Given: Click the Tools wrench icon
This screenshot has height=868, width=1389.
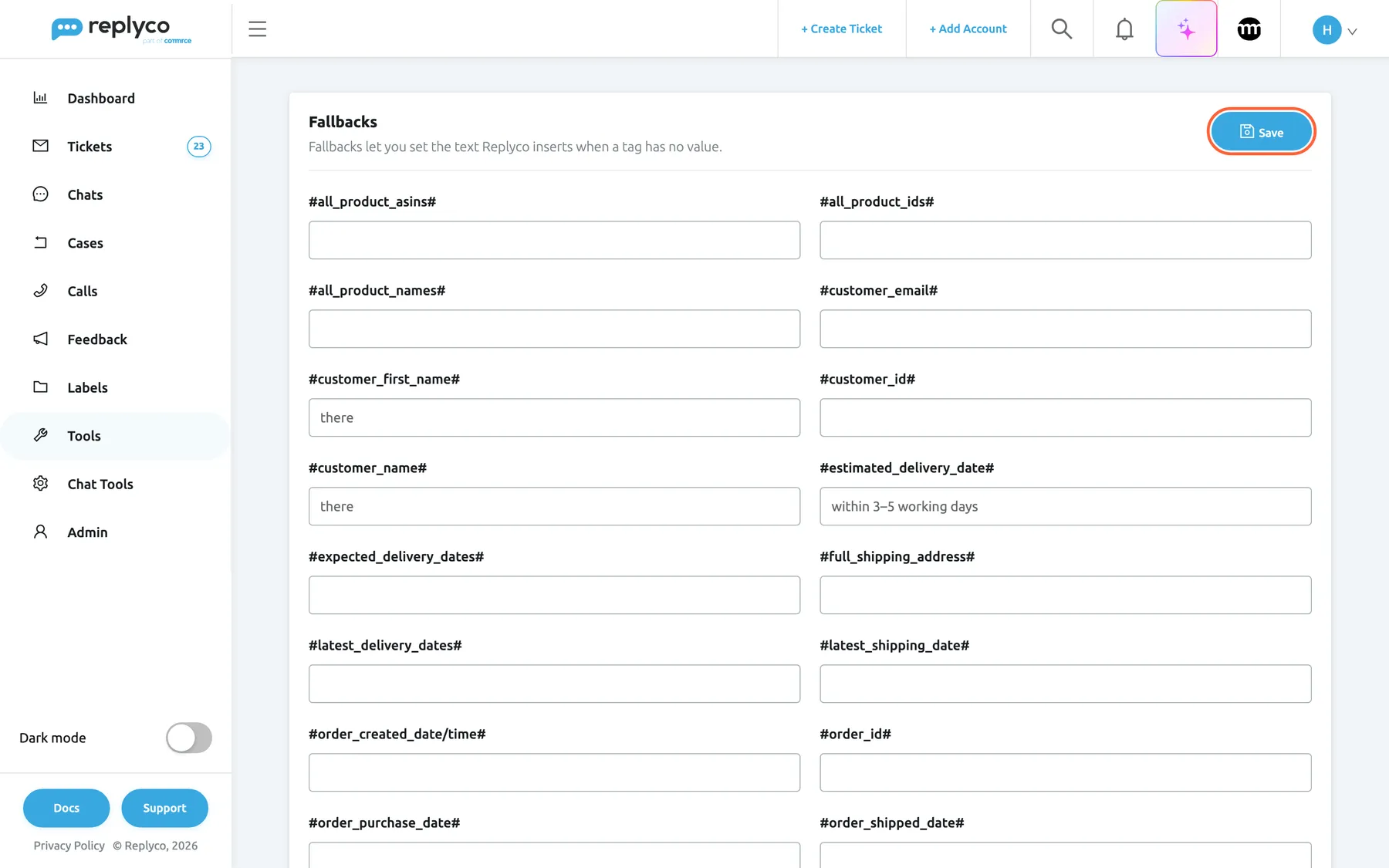Looking at the screenshot, I should (40, 435).
